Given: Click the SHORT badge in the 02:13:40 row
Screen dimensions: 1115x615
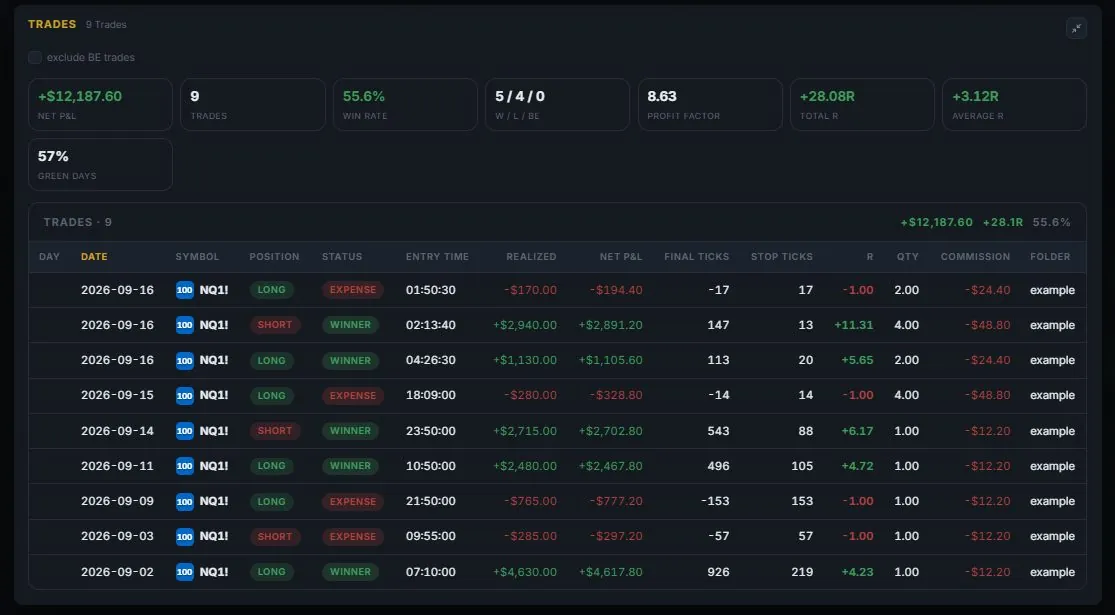Looking at the screenshot, I should point(275,325).
